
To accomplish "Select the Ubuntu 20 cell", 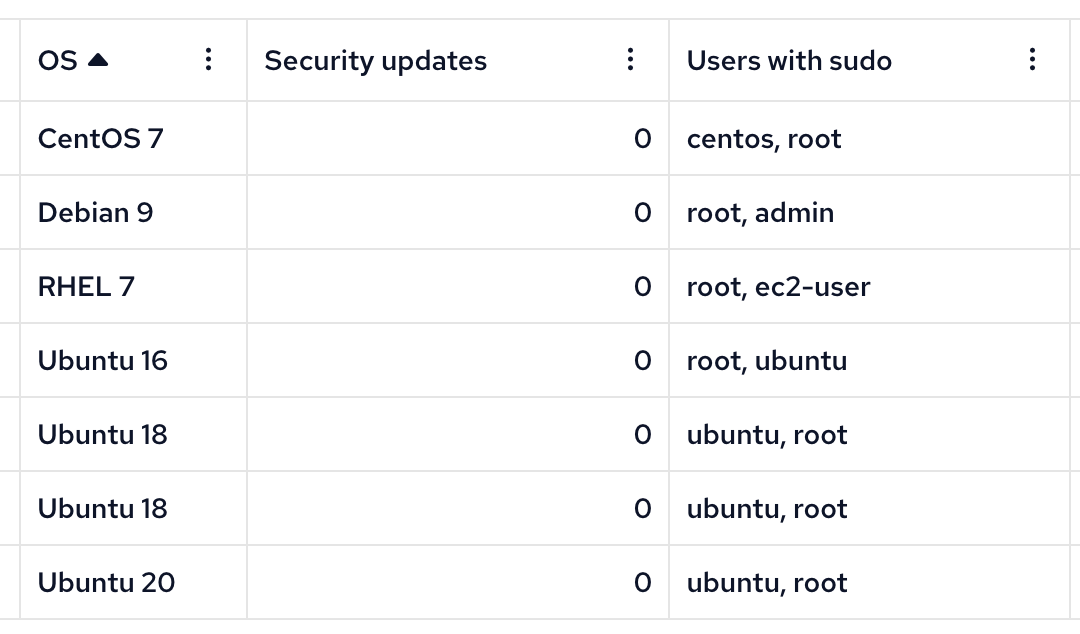I will coord(134,582).
